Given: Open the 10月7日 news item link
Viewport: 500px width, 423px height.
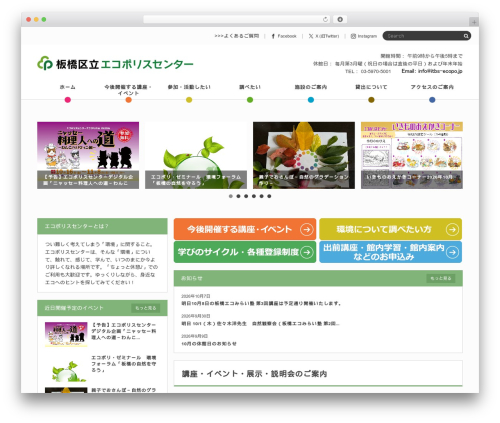Looking at the screenshot, I should click(261, 304).
